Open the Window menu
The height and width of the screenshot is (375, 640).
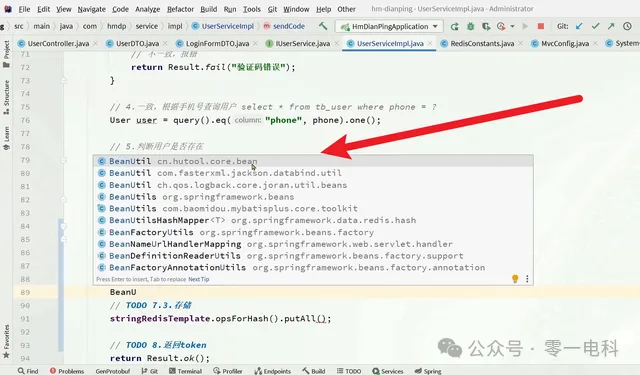pos(296,9)
